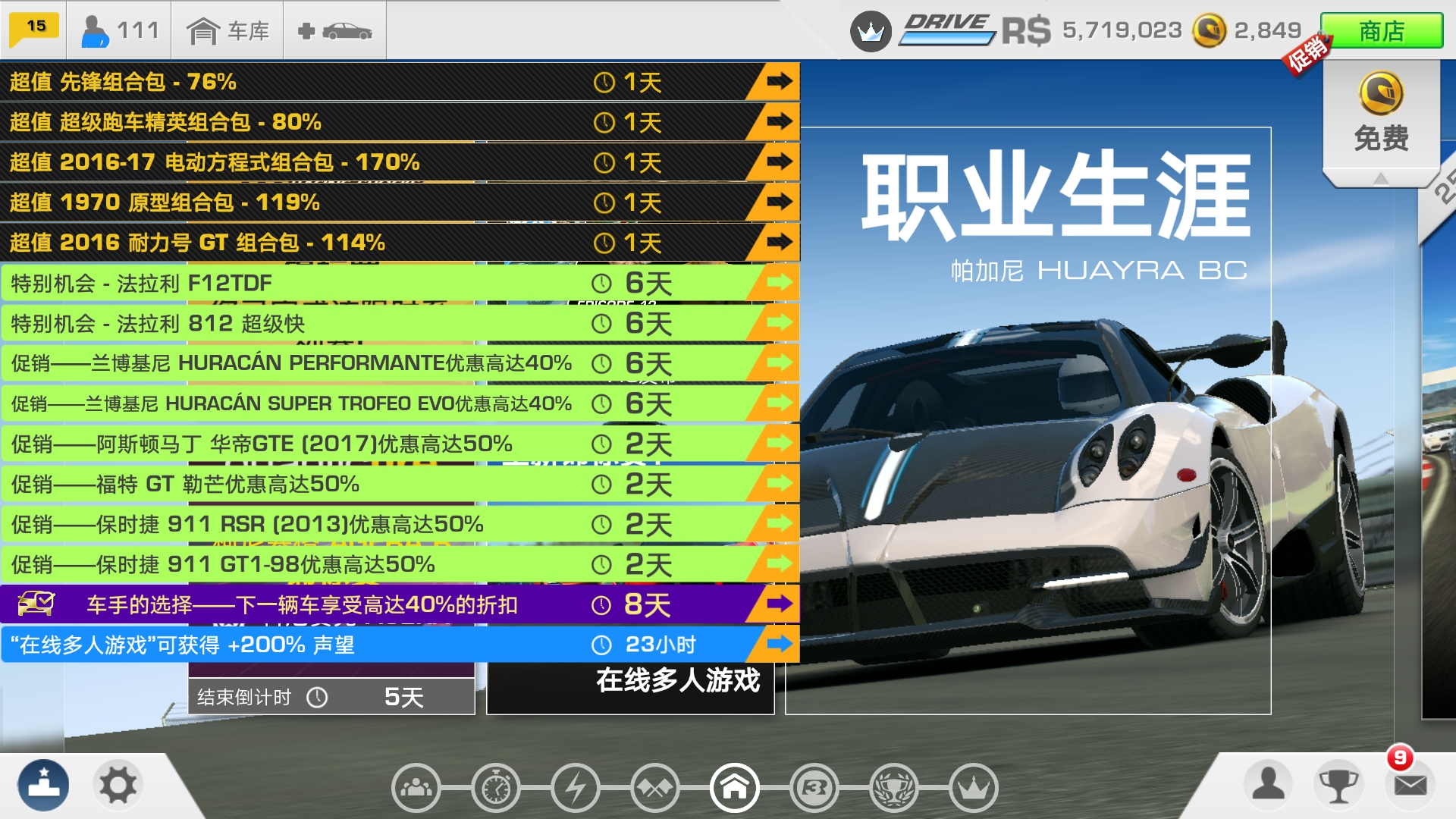Tap the R$ 5,719,023 currency balance

tap(1092, 30)
